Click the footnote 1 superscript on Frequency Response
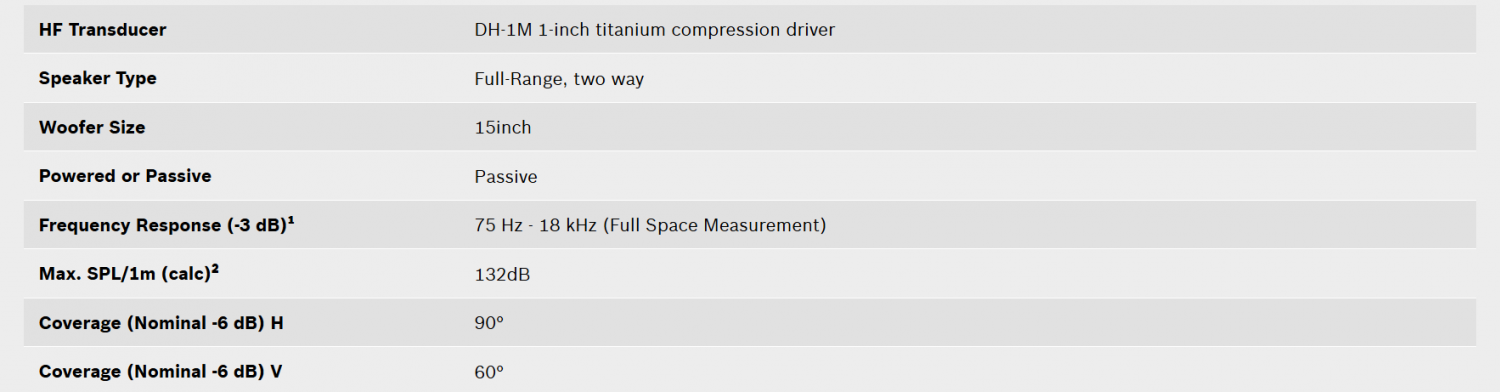The height and width of the screenshot is (392, 1500). [x=290, y=221]
